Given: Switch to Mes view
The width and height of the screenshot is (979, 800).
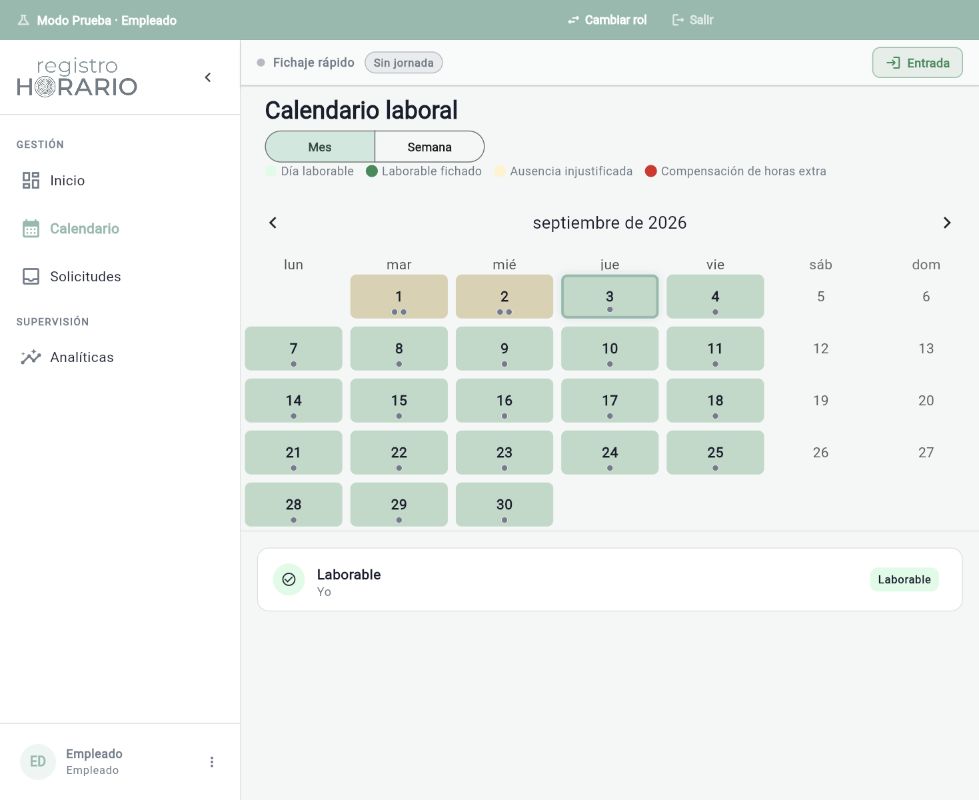Looking at the screenshot, I should (320, 147).
